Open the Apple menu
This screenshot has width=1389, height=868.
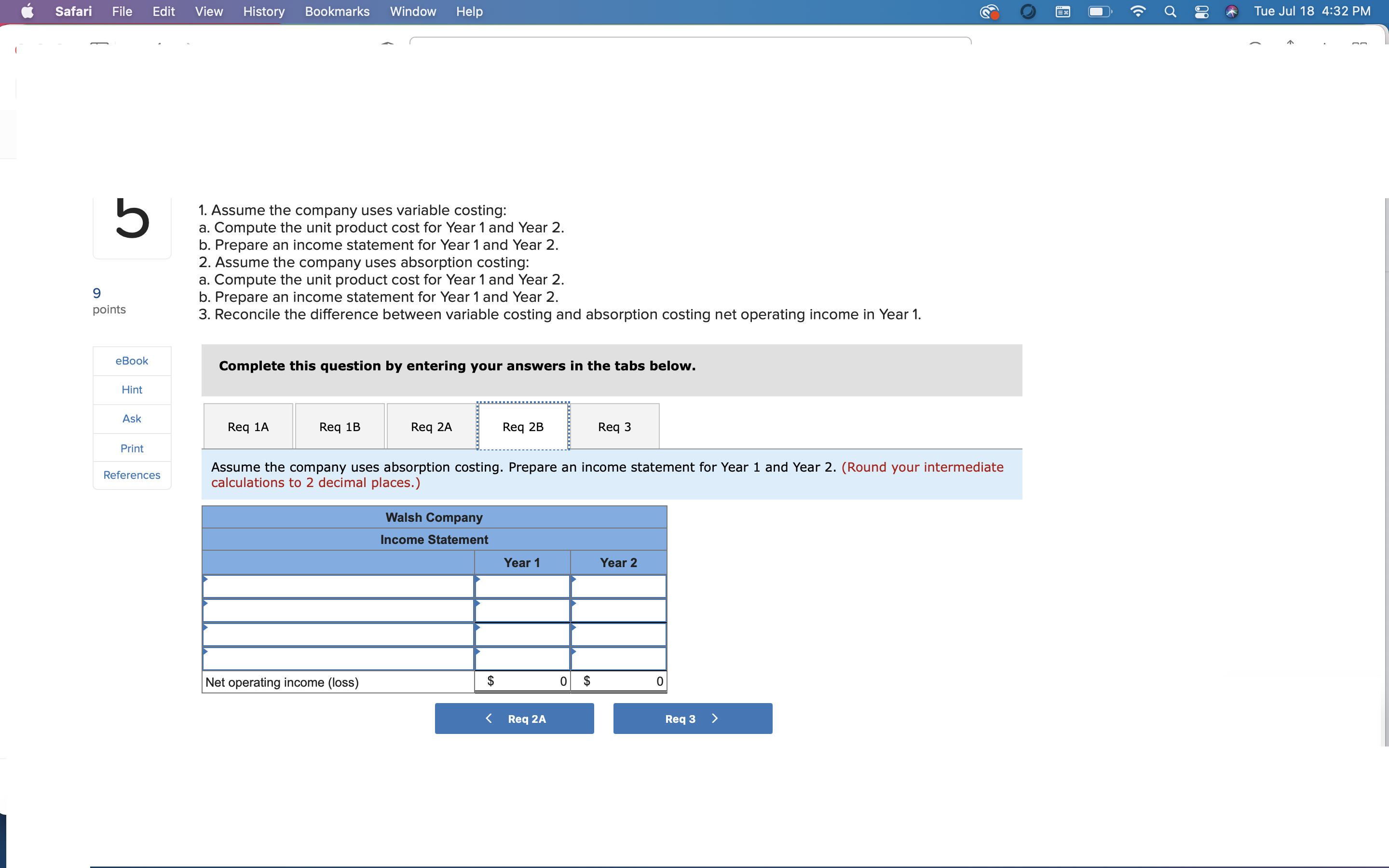[x=27, y=12]
